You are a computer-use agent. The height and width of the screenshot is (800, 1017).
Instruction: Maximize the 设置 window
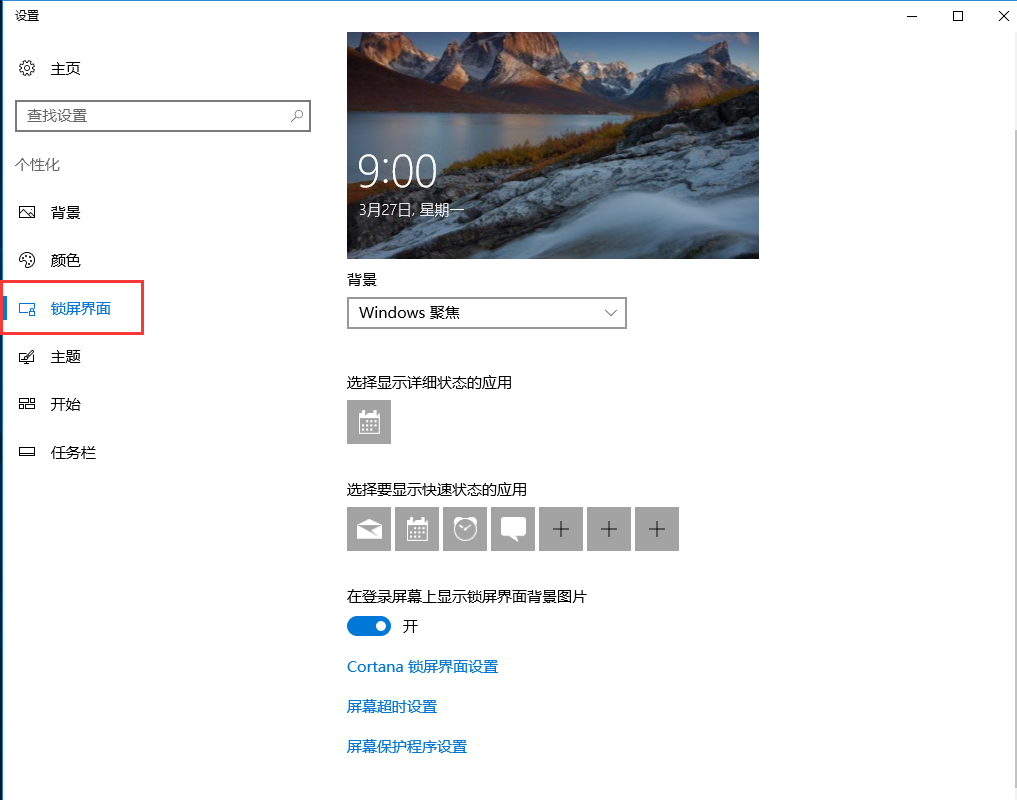(958, 16)
